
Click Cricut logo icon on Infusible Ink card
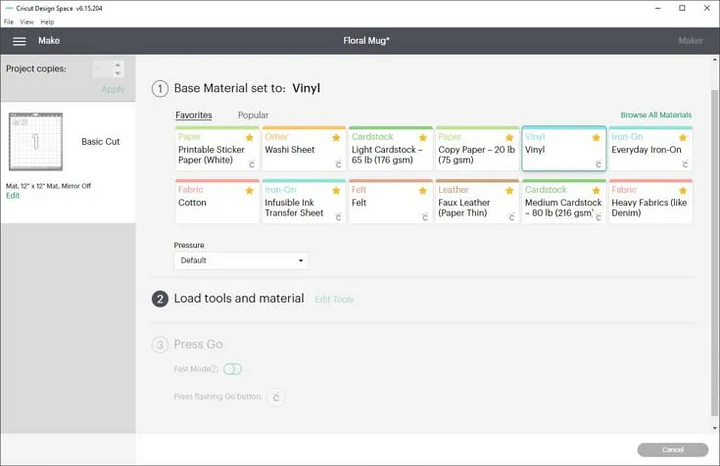pyautogui.click(x=338, y=217)
